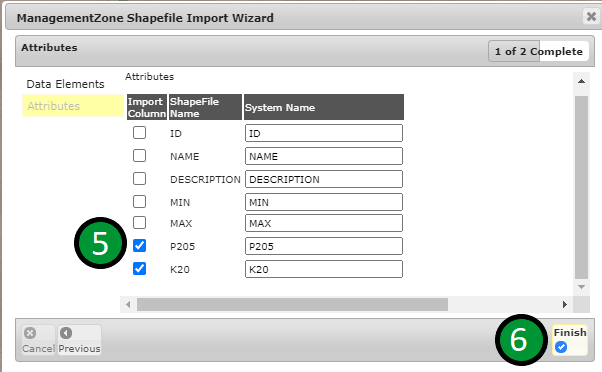Select Data Elements in the sidebar
This screenshot has width=602, height=372.
tap(65, 84)
